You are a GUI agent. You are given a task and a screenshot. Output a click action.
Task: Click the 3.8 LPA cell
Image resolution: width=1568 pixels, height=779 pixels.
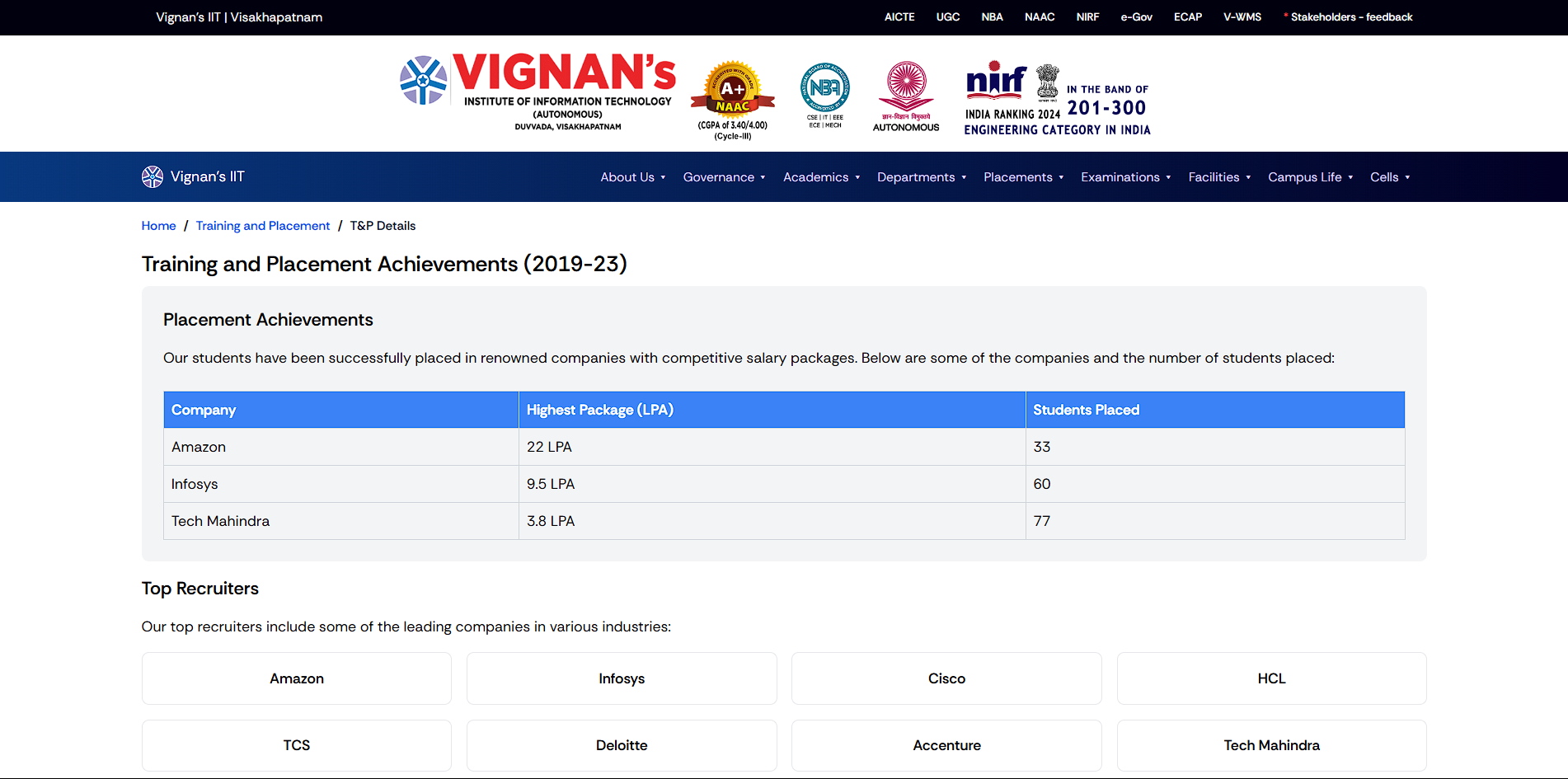coord(772,521)
